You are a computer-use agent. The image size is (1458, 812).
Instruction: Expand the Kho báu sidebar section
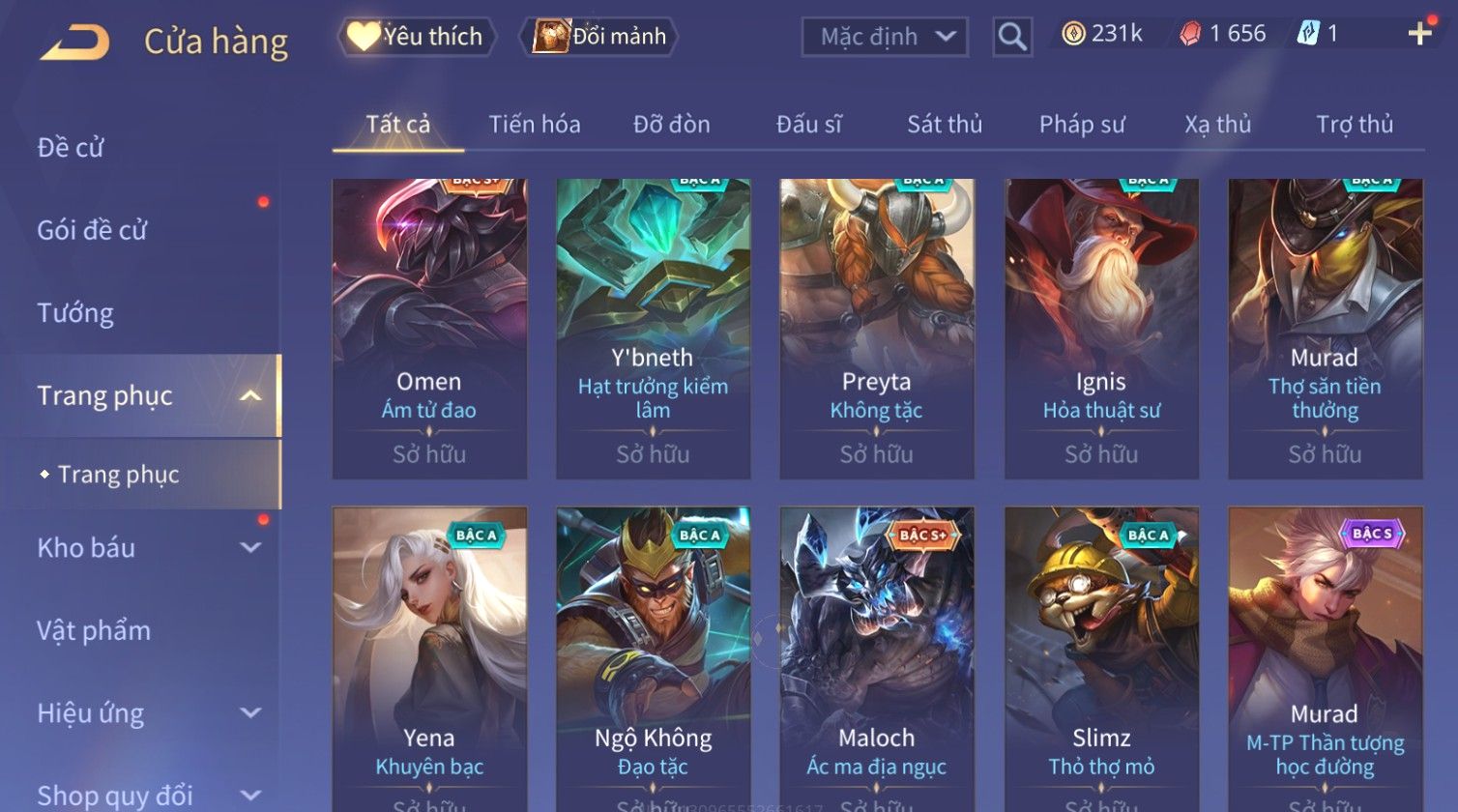pos(250,548)
